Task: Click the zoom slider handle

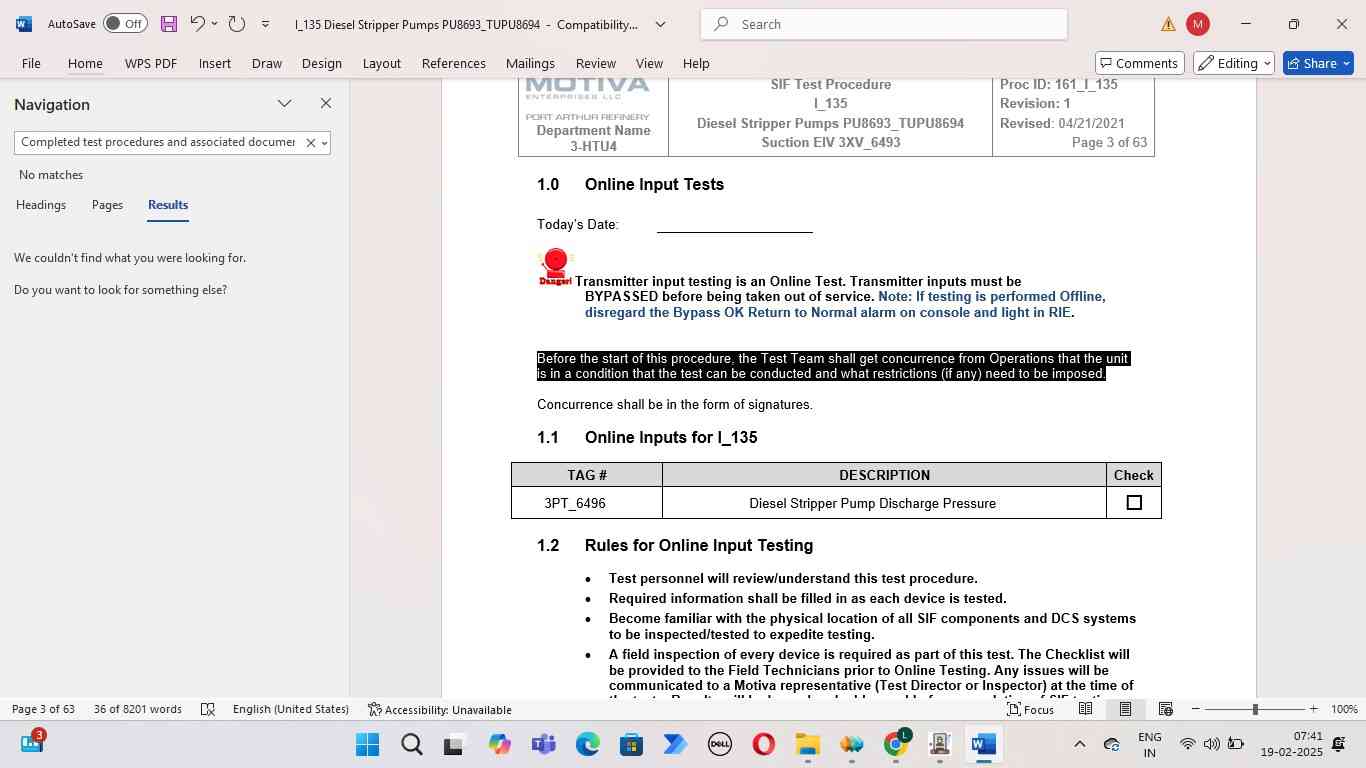Action: tap(1255, 709)
